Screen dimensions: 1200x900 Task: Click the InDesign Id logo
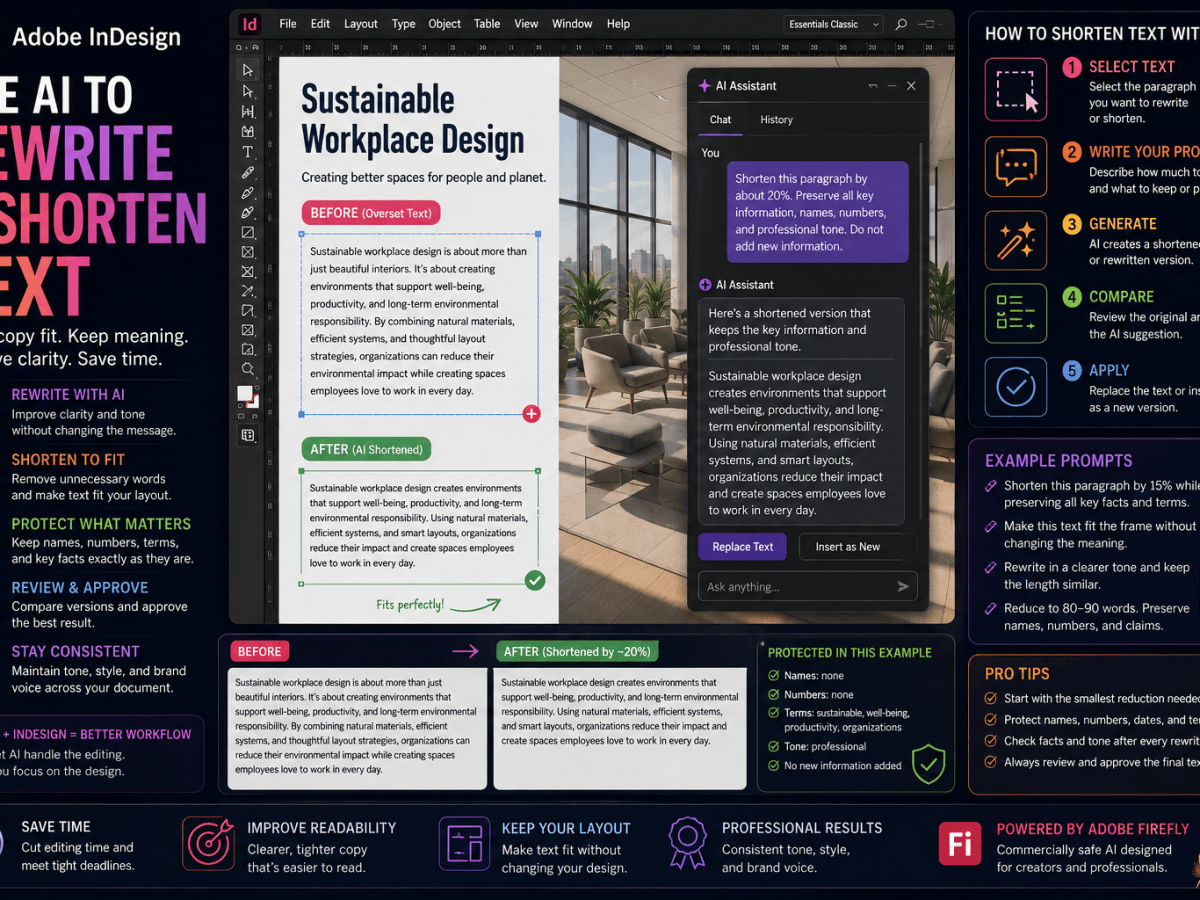tap(251, 24)
